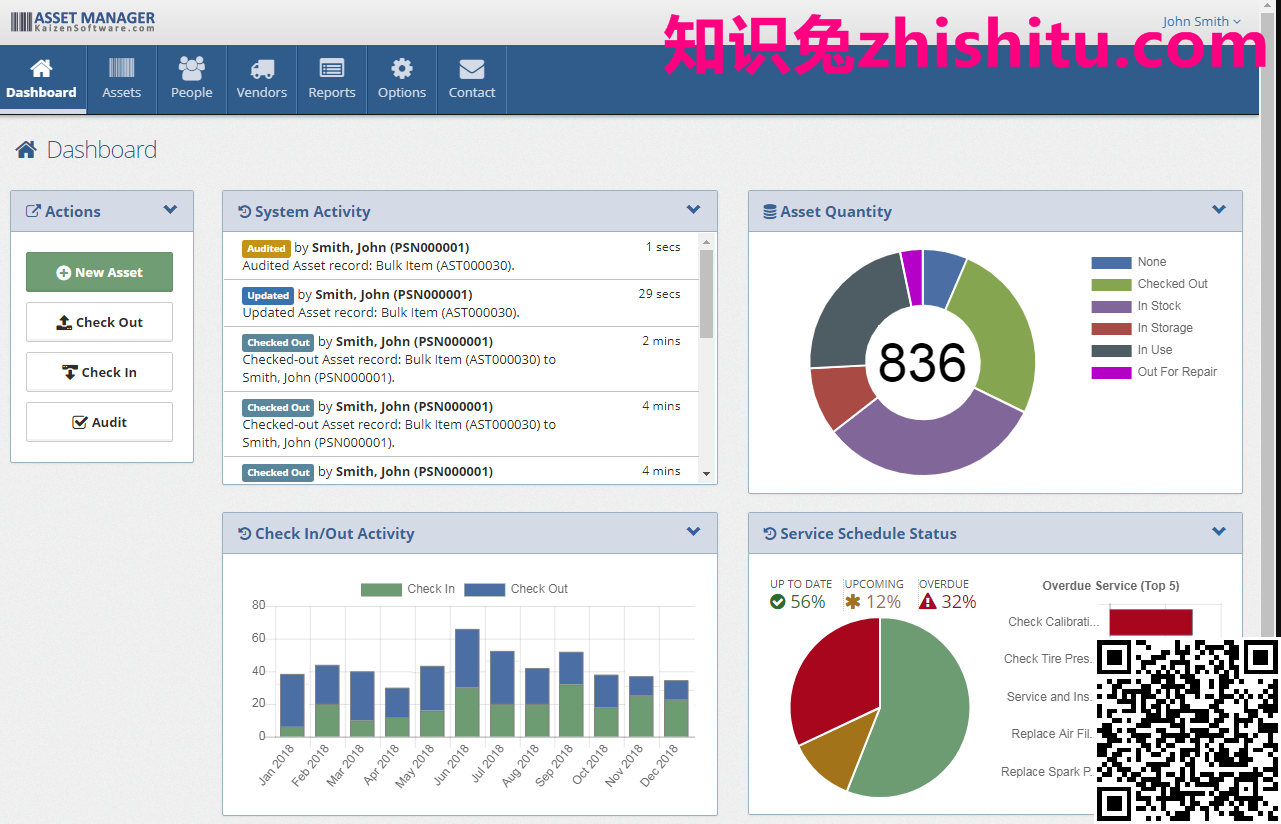Click the Dashboard home icon in navbar
This screenshot has height=824, width=1281.
[41, 68]
